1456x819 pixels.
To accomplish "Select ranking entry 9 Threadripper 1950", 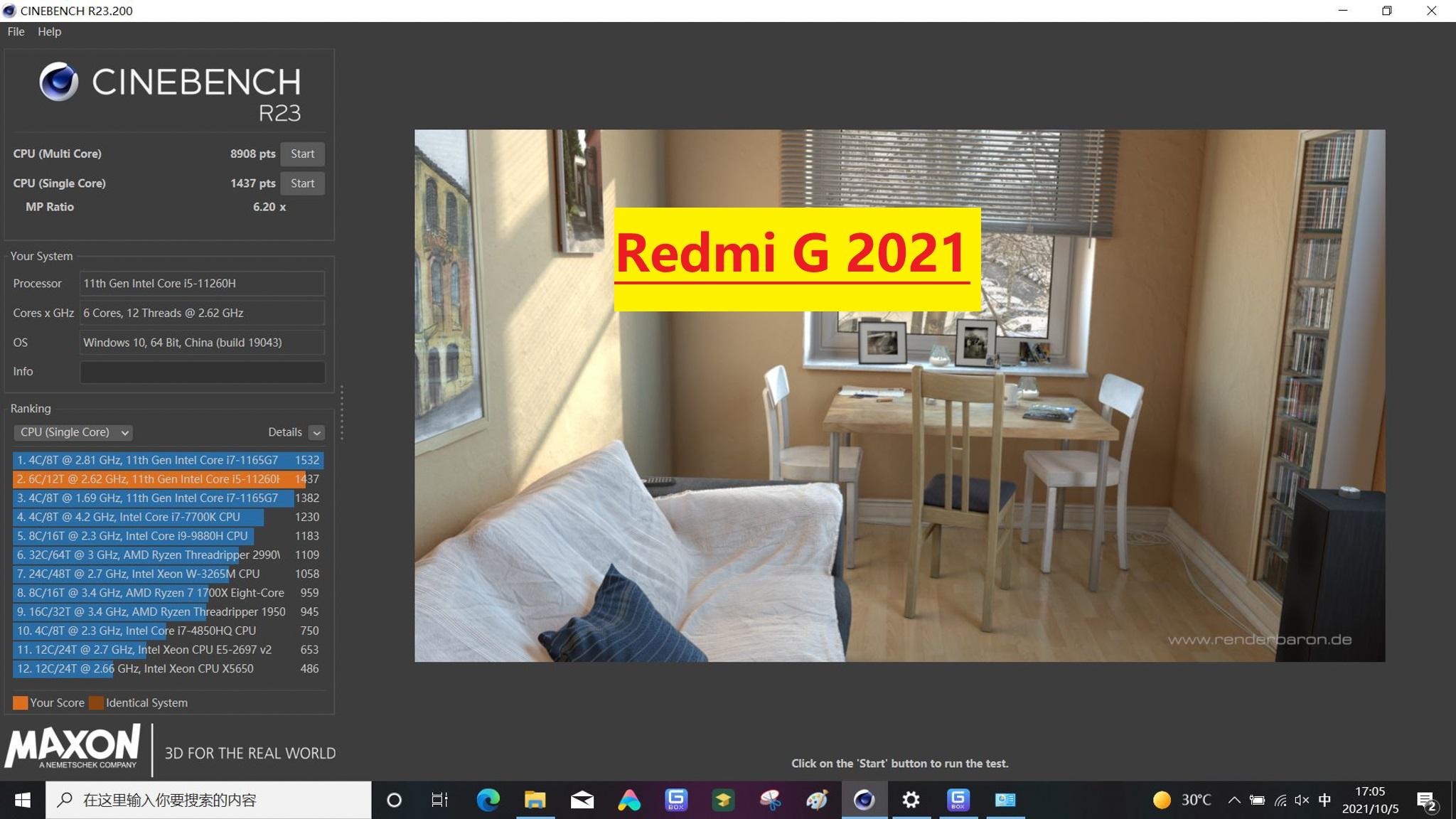I will [x=168, y=611].
